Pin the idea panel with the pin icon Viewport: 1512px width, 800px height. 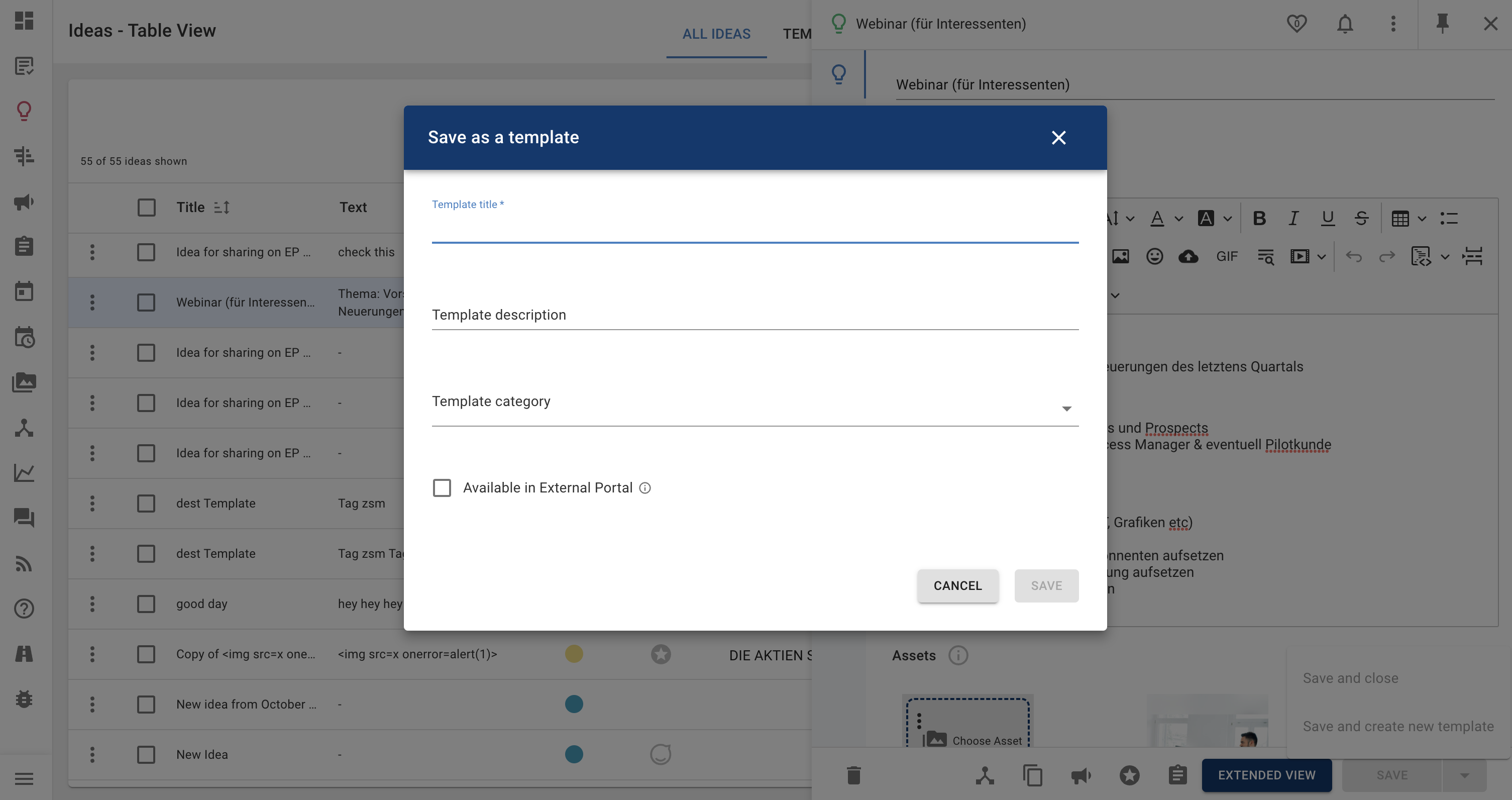1442,24
